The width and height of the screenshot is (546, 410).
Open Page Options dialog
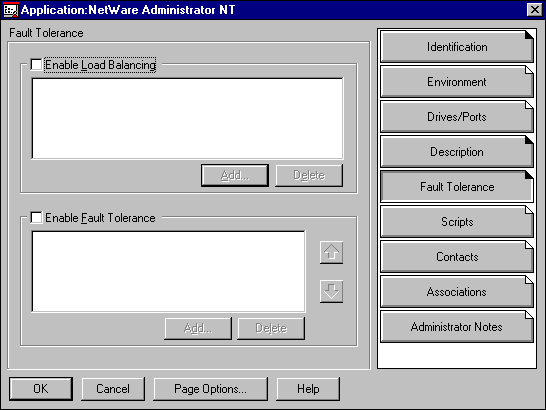[x=211, y=389]
